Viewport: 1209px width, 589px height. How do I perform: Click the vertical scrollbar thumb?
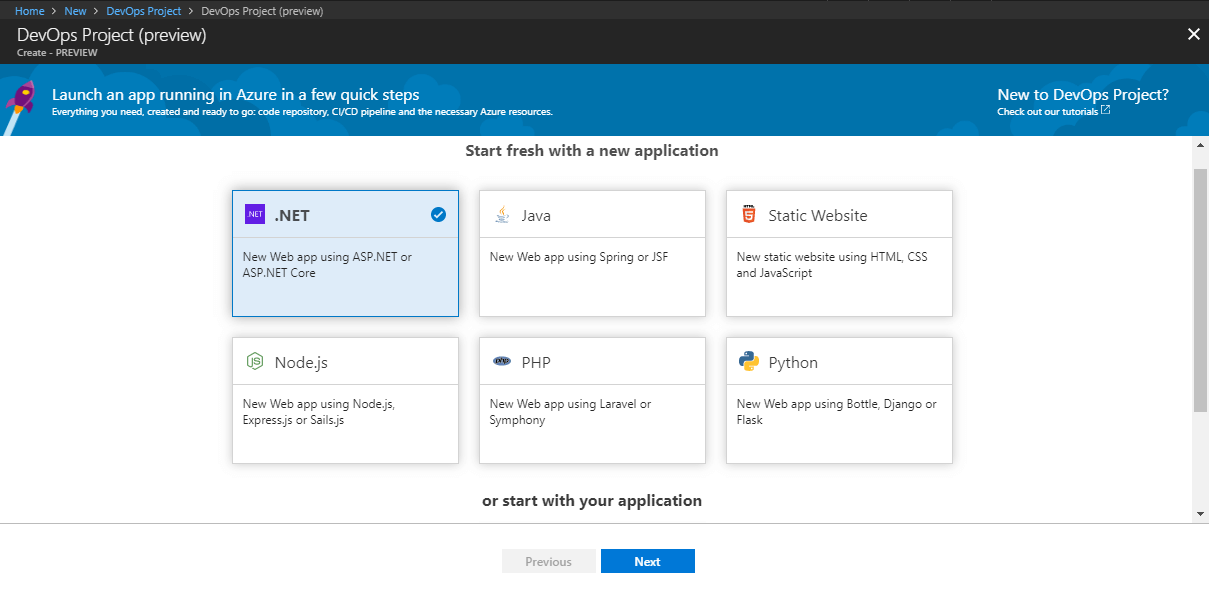[1201, 290]
